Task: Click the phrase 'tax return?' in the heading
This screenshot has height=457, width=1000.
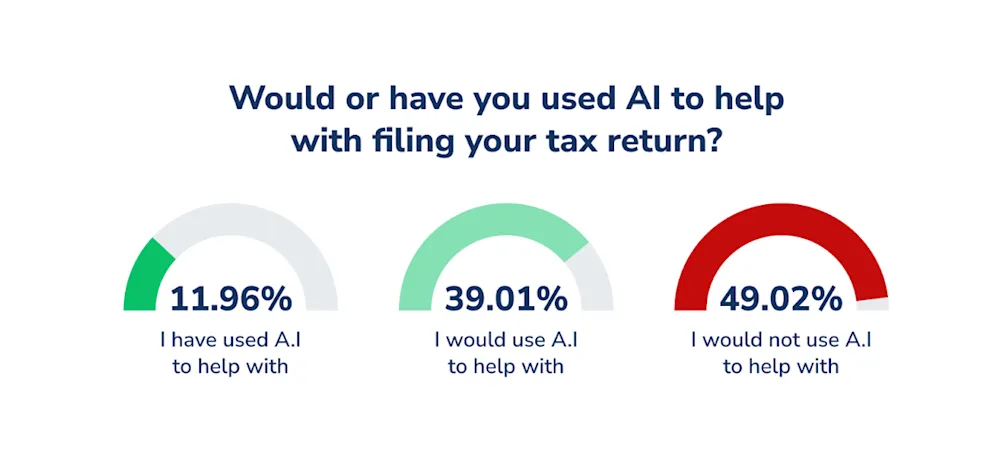Action: pyautogui.click(x=624, y=140)
